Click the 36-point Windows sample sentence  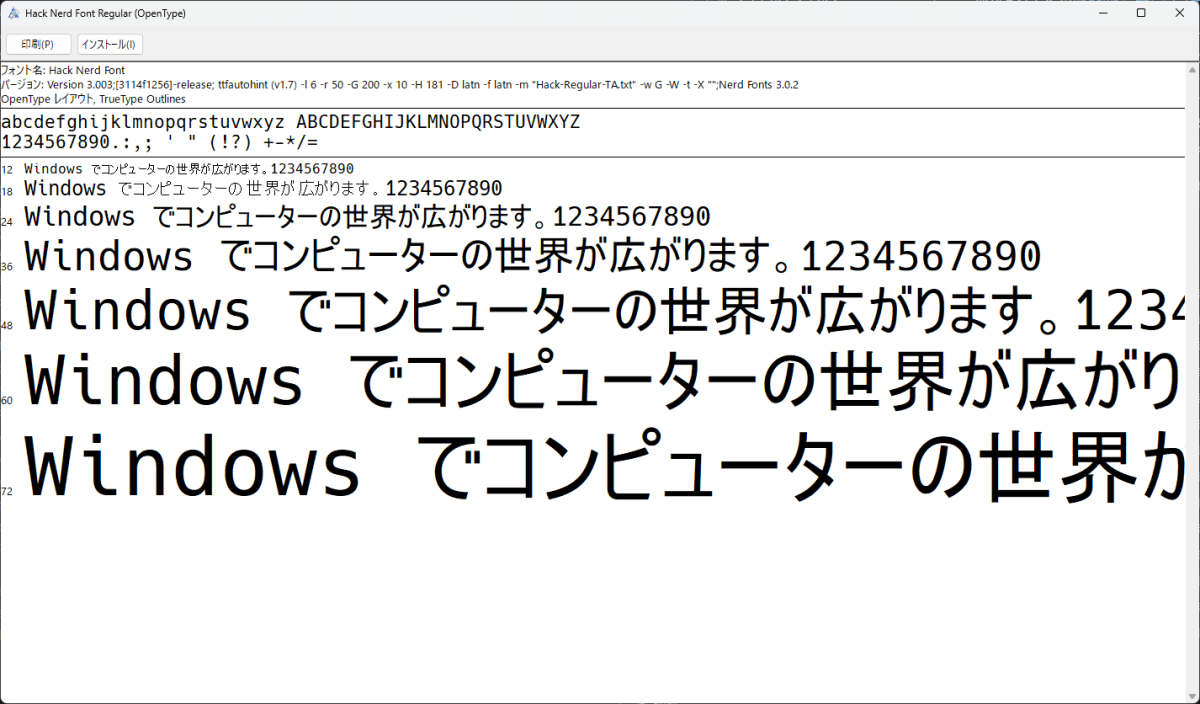533,257
